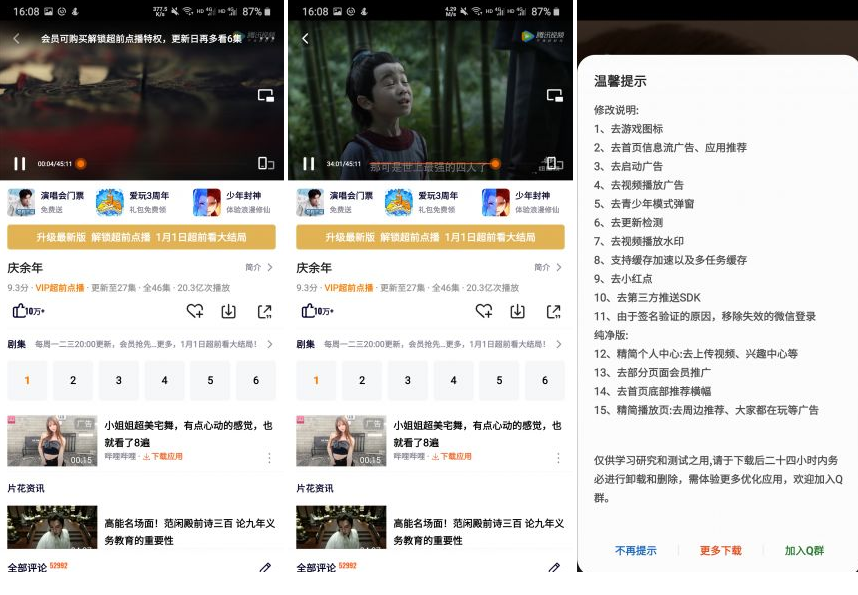The width and height of the screenshot is (858, 595).
Task: Tap 下载应用 link on the middle phone screen
Action: coord(451,457)
